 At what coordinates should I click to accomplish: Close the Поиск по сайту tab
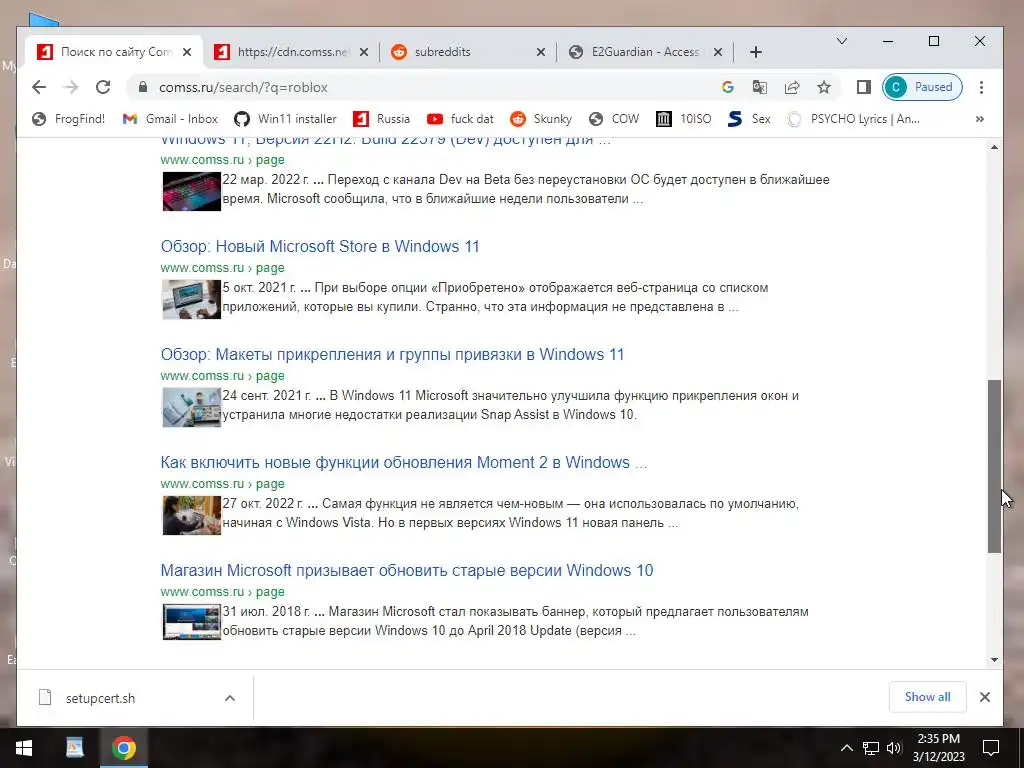187,52
